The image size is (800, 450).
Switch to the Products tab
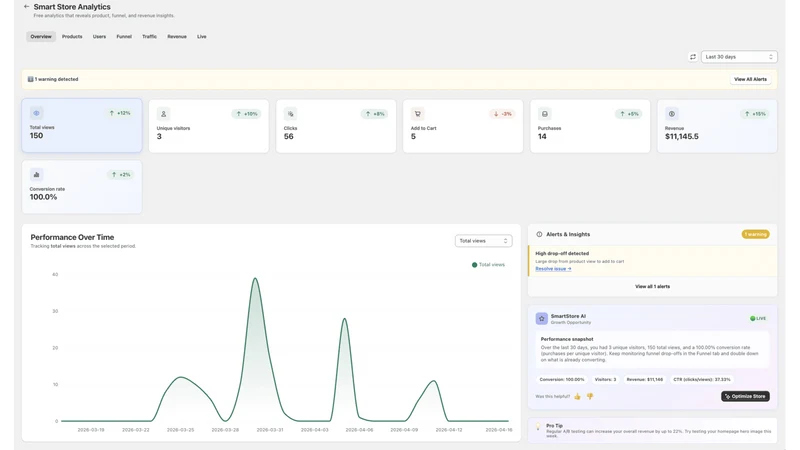[x=72, y=37]
